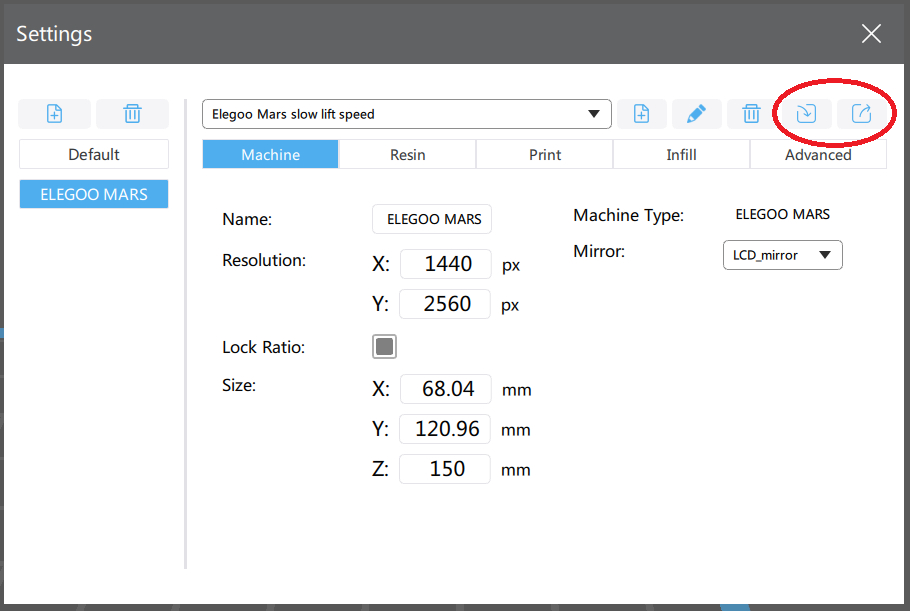
Task: Toggle the Lock Ratio checkbox
Action: click(x=384, y=346)
